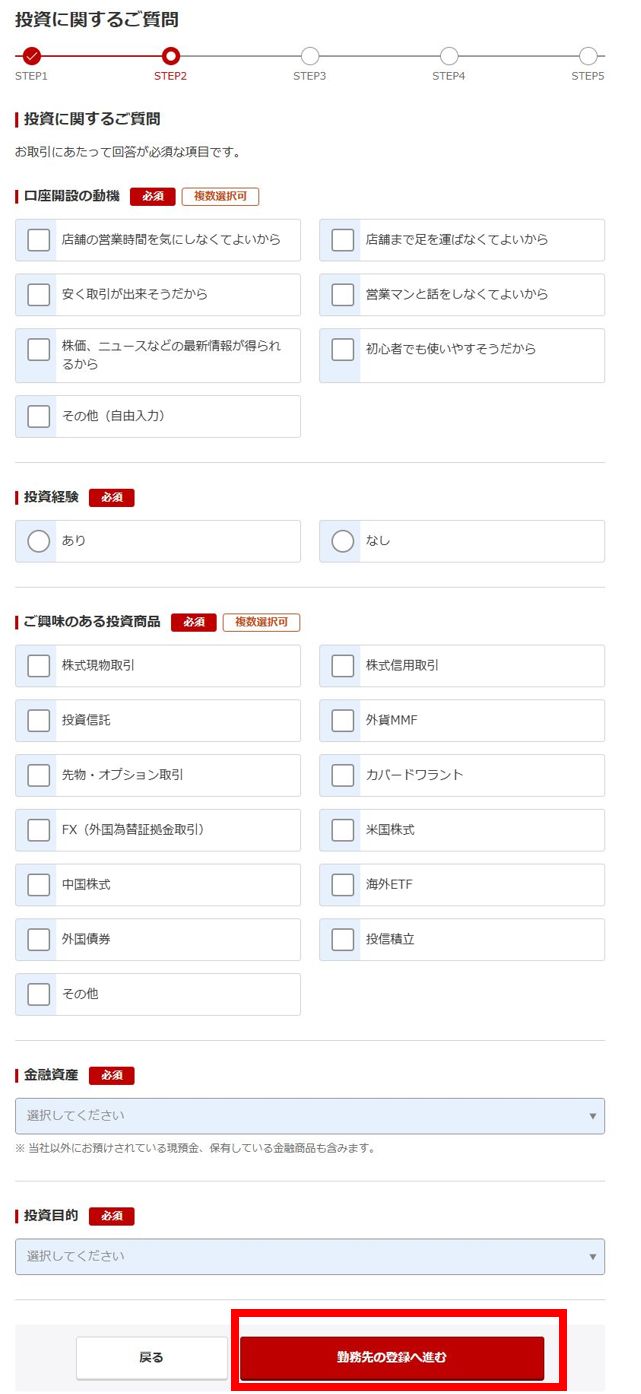The width and height of the screenshot is (641, 1394).
Task: Enable 投資信託 interest option
Action: click(x=38, y=720)
